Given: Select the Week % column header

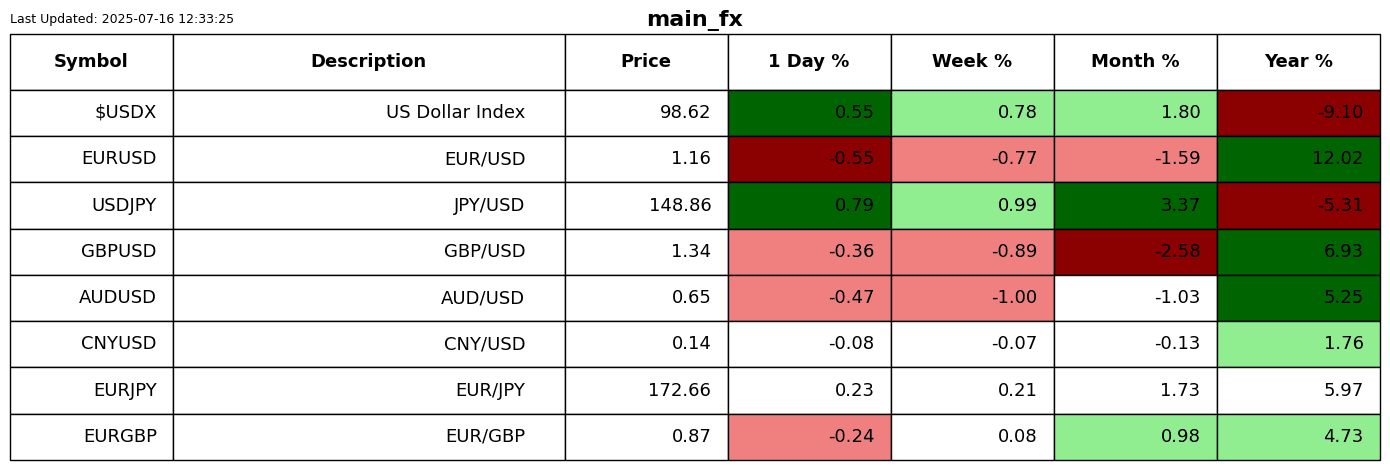Looking at the screenshot, I should (972, 62).
